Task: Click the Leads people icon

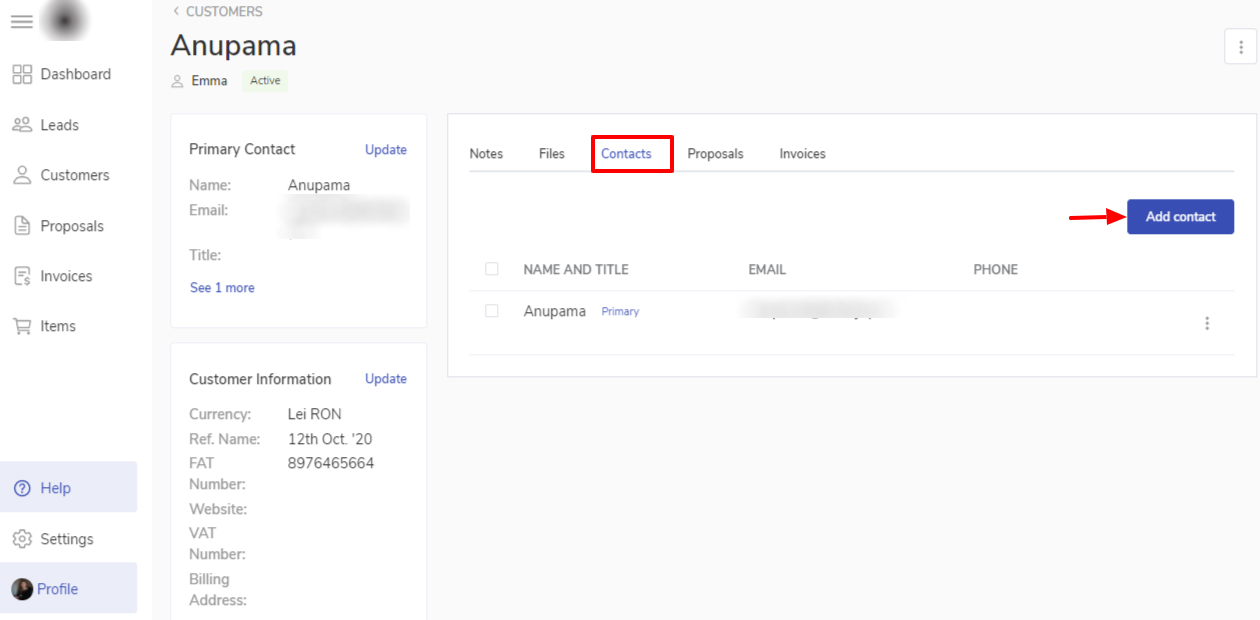Action: (x=22, y=125)
